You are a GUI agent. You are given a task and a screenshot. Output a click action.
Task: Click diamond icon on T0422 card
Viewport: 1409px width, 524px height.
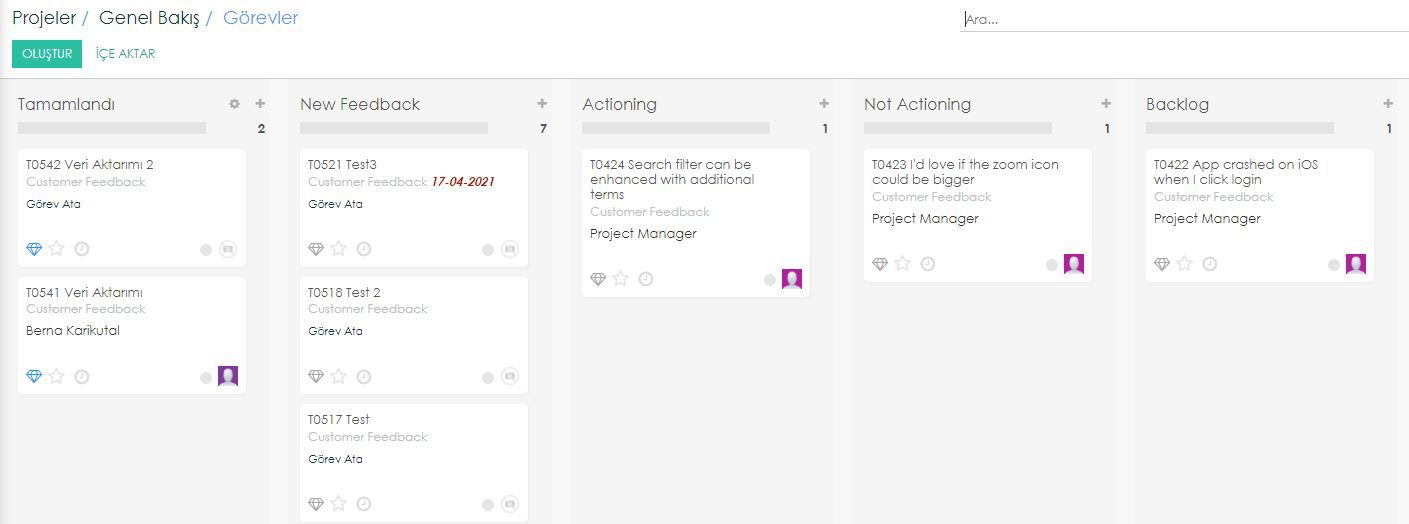coord(1162,264)
